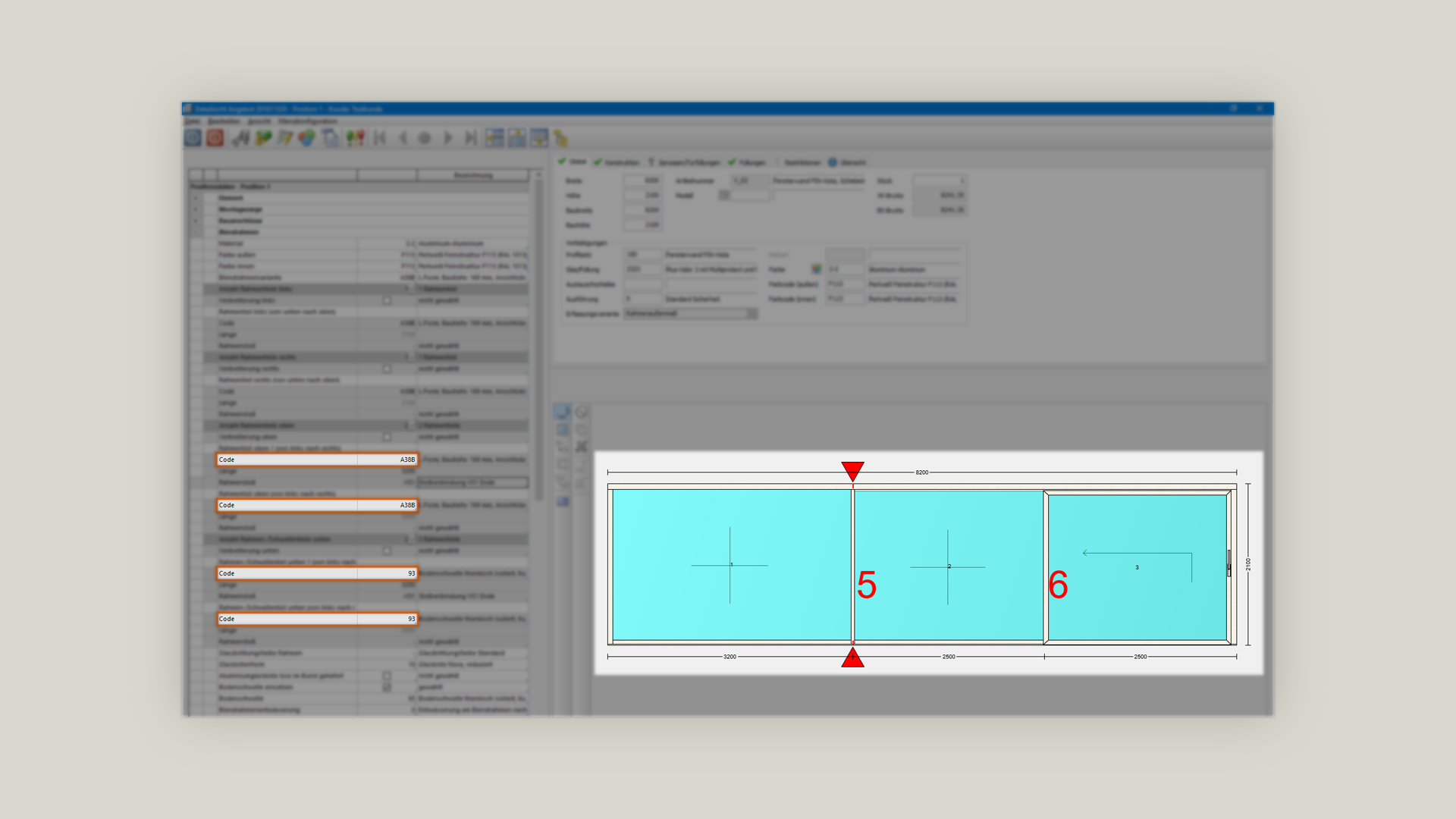Image resolution: width=1456 pixels, height=819 pixels.
Task: Jump to the first position record
Action: pos(380,138)
